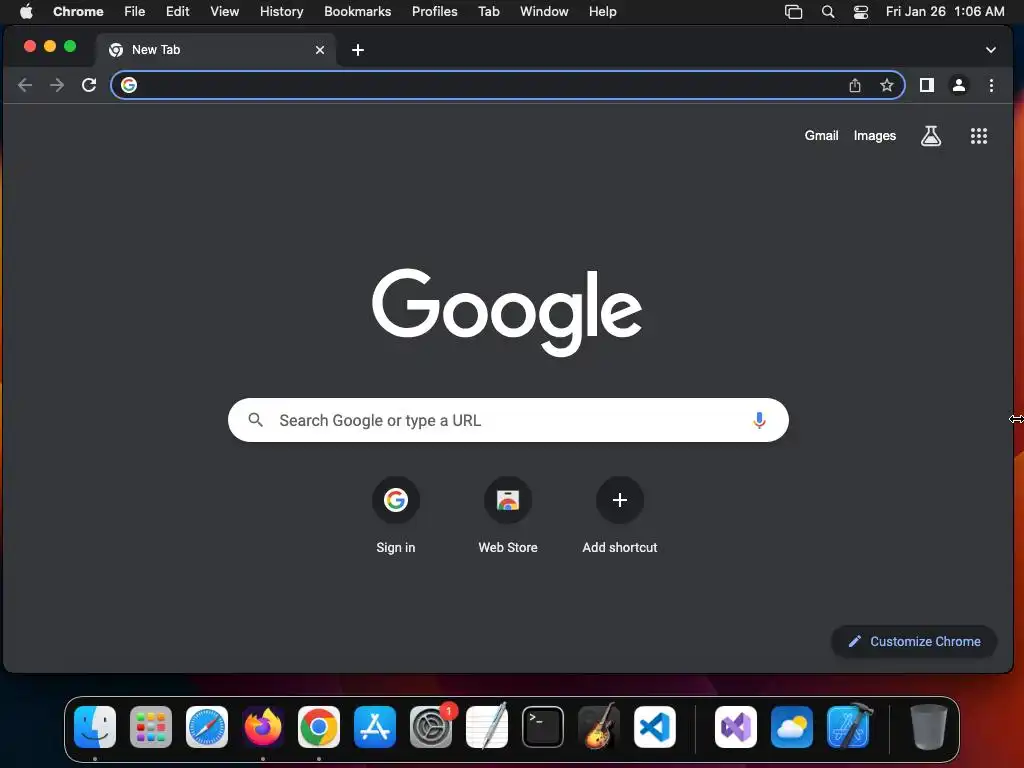The image size is (1024, 768).
Task: Select the New Tab tab
Action: (x=216, y=50)
